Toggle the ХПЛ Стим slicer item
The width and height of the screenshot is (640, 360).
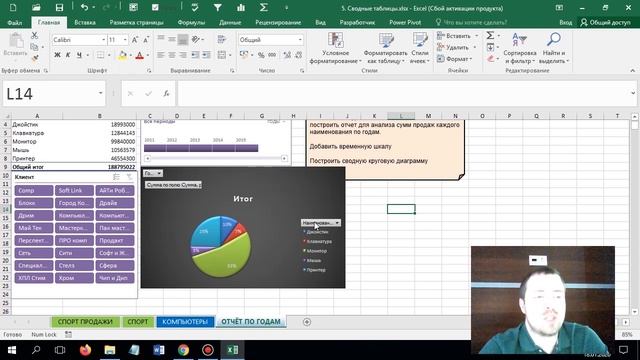[34, 278]
